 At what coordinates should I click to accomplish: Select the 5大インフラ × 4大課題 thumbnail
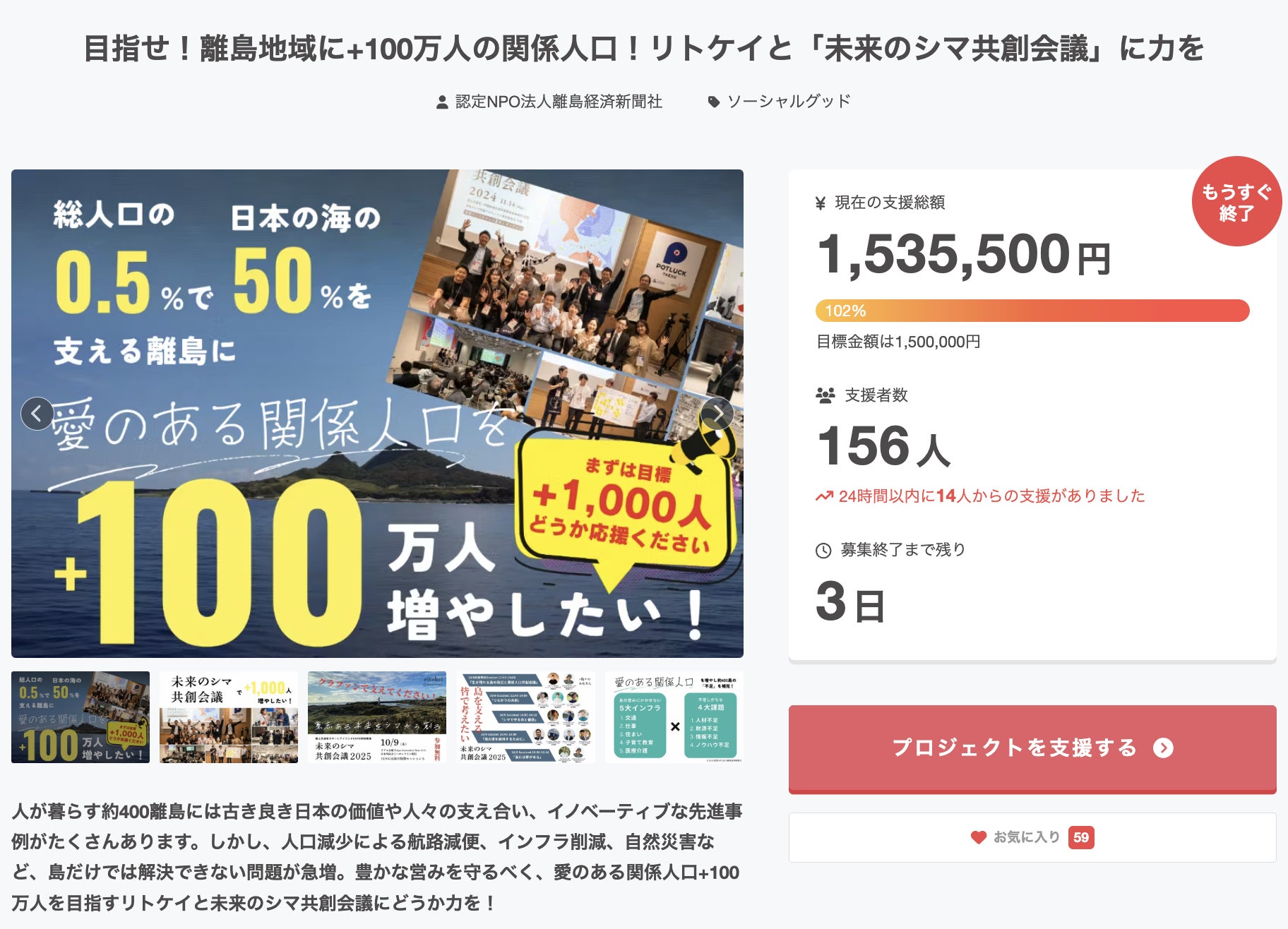[x=674, y=717]
